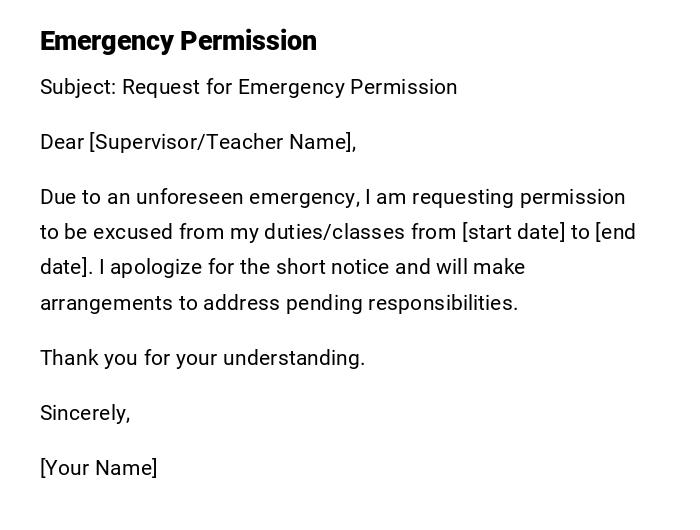This screenshot has height=530, width=700.
Task: Select the [Supervisor/Teacher Name] placeholder
Action: [222, 142]
